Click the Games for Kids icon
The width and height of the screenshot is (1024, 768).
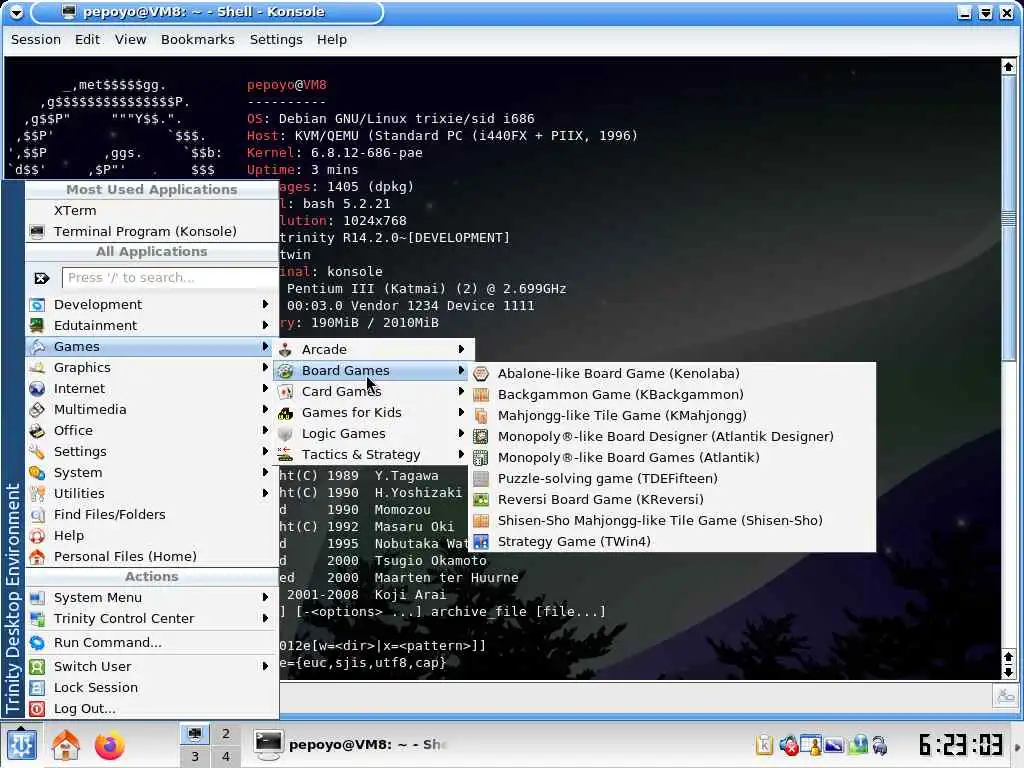(285, 413)
